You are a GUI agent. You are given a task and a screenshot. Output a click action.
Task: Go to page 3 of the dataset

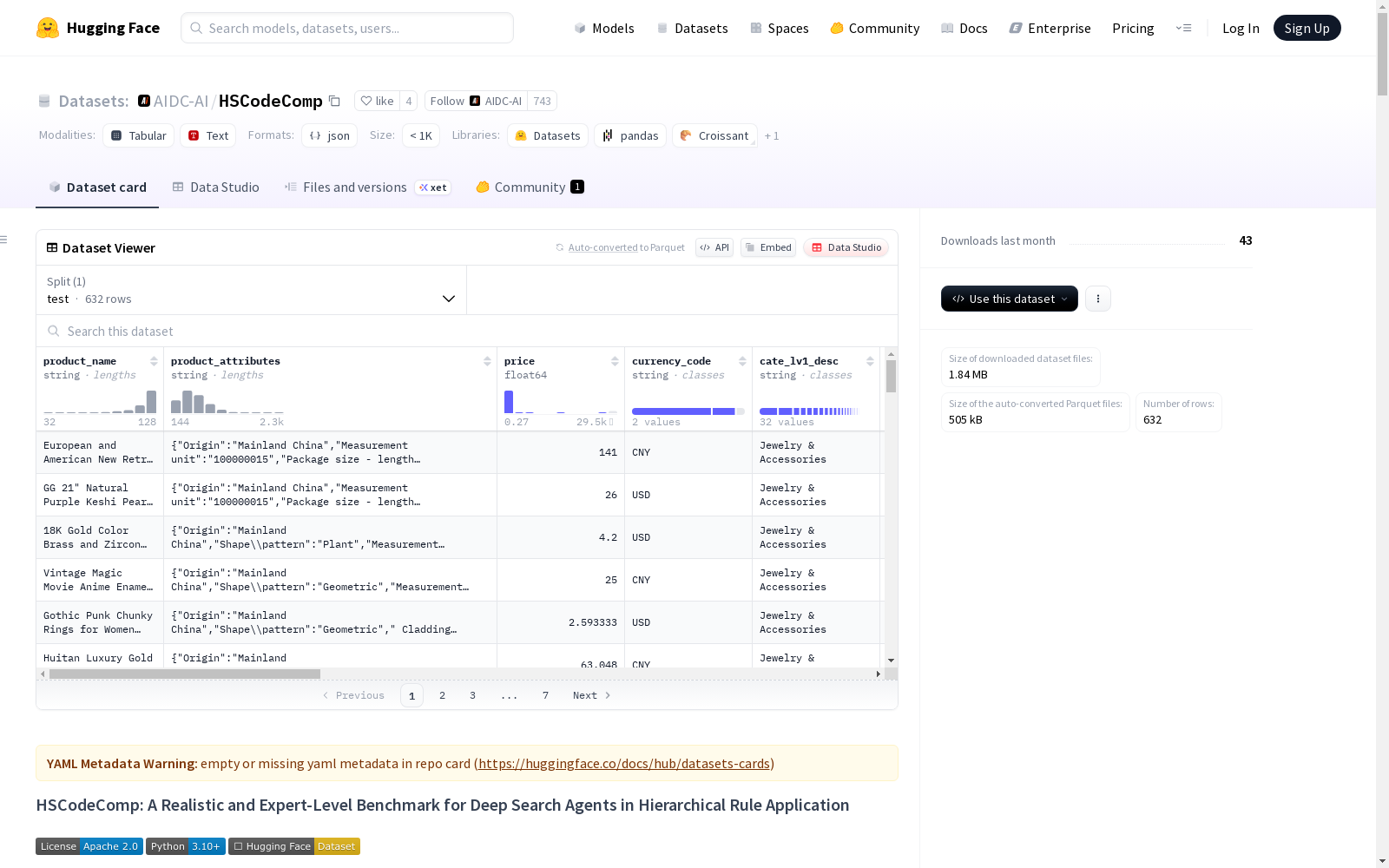pos(473,695)
